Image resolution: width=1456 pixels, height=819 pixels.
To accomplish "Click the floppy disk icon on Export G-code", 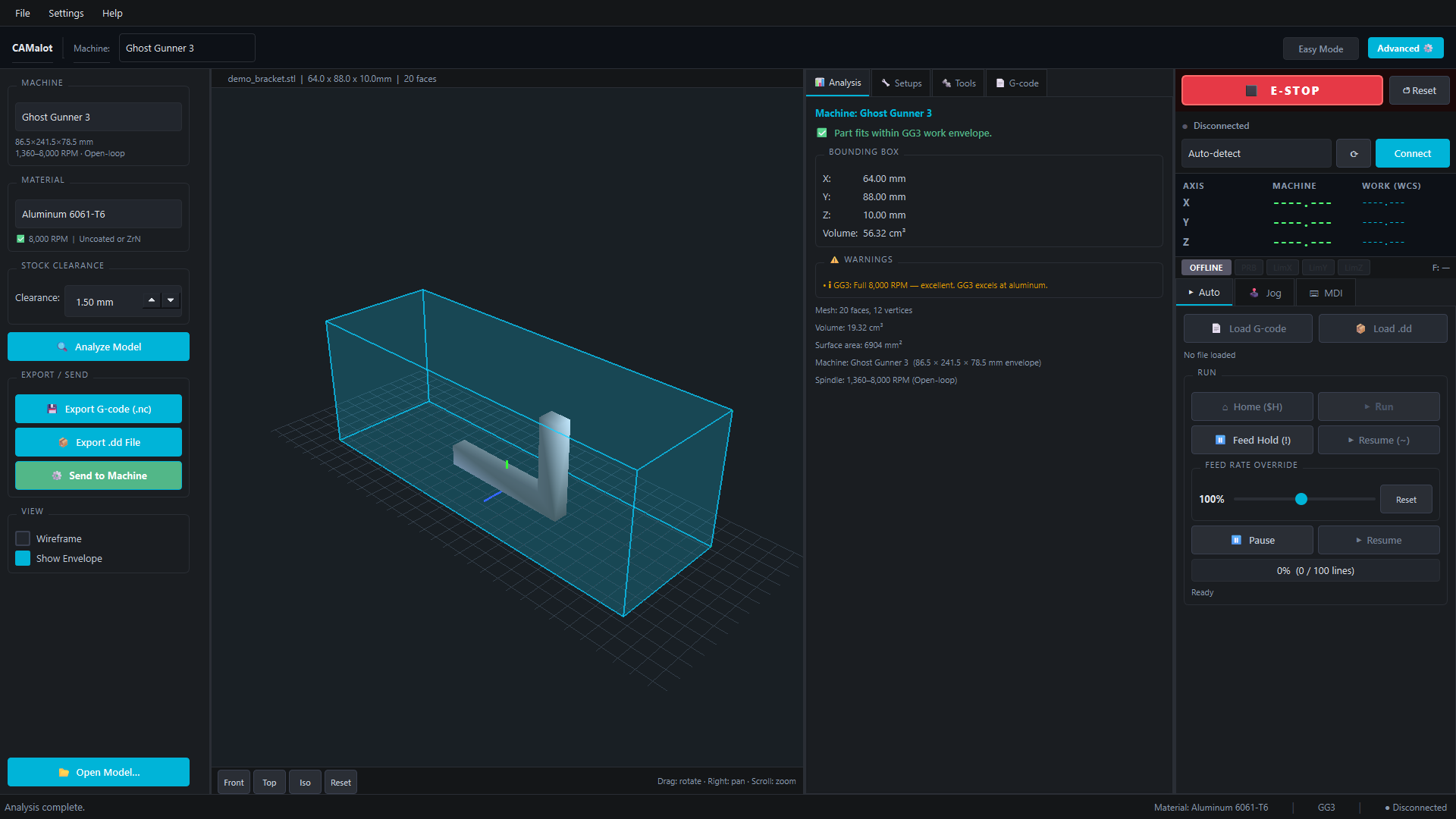I will (52, 409).
